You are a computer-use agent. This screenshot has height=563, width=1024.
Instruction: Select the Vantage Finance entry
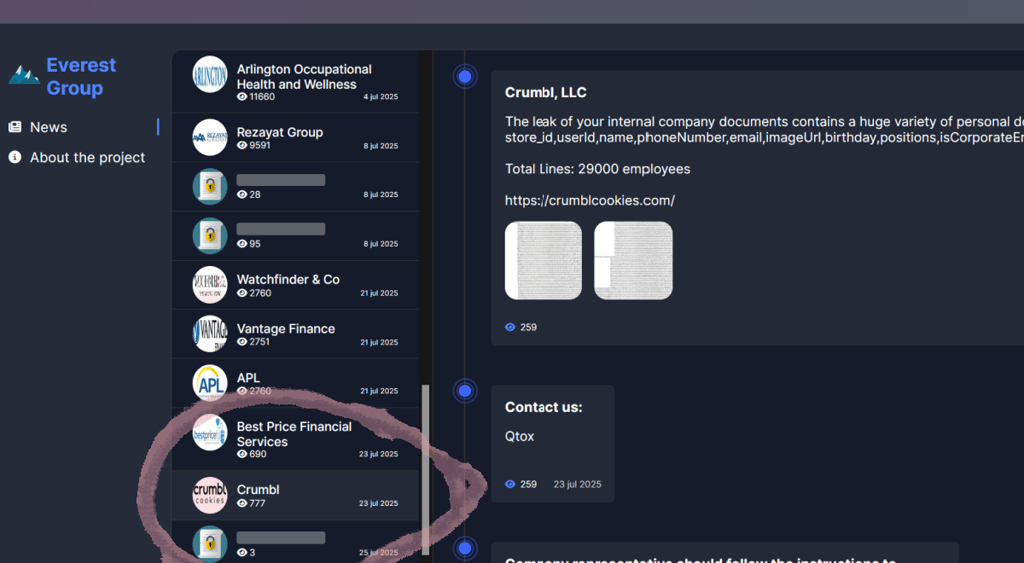(295, 334)
